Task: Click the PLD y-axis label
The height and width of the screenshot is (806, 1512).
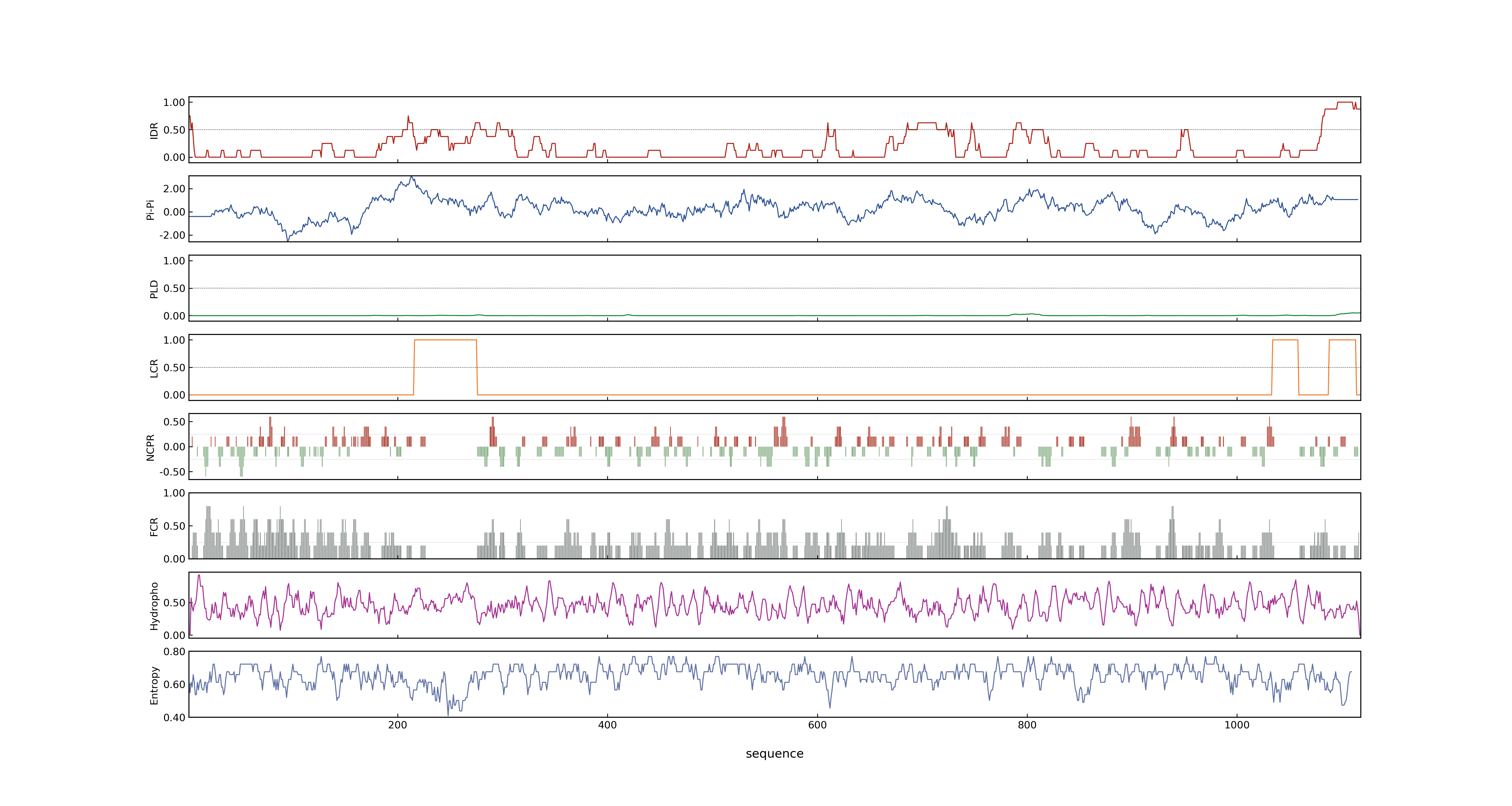Action: [154, 288]
